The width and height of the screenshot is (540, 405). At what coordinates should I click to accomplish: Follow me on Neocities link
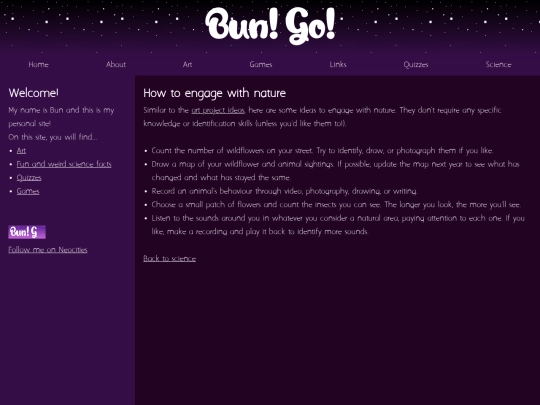48,250
